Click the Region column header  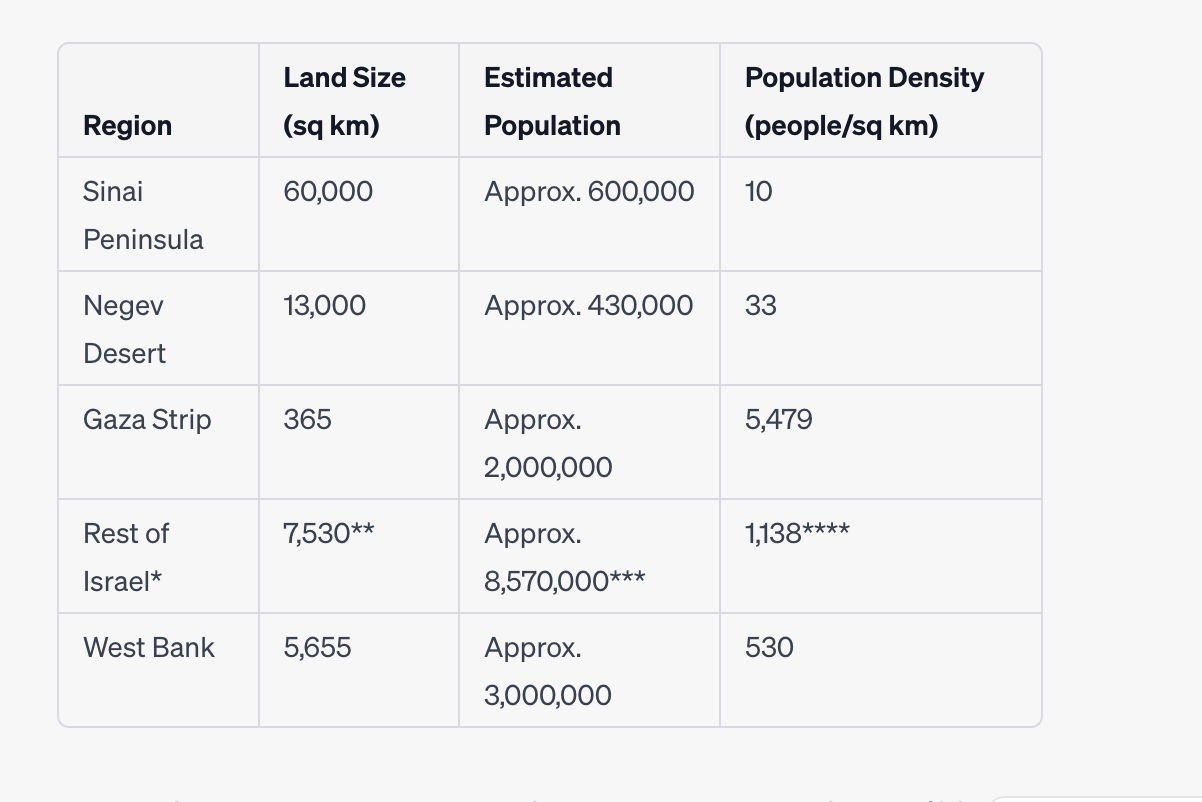click(128, 126)
